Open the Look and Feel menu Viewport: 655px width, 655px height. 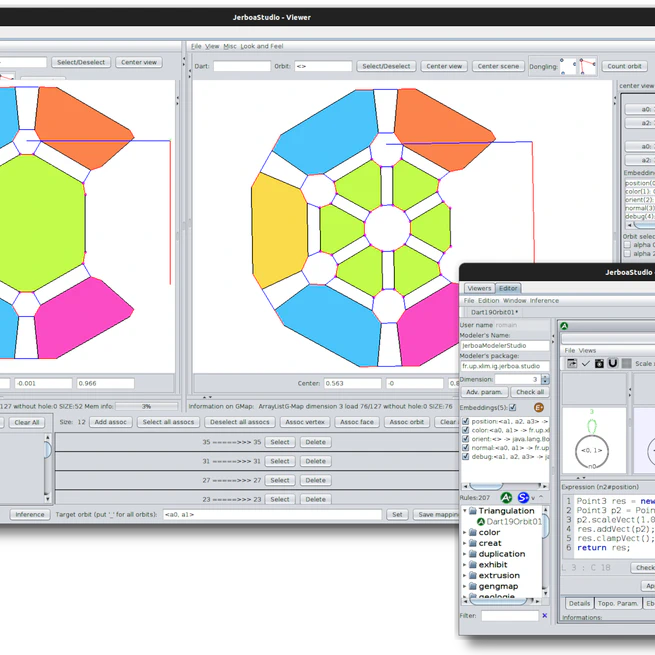262,46
